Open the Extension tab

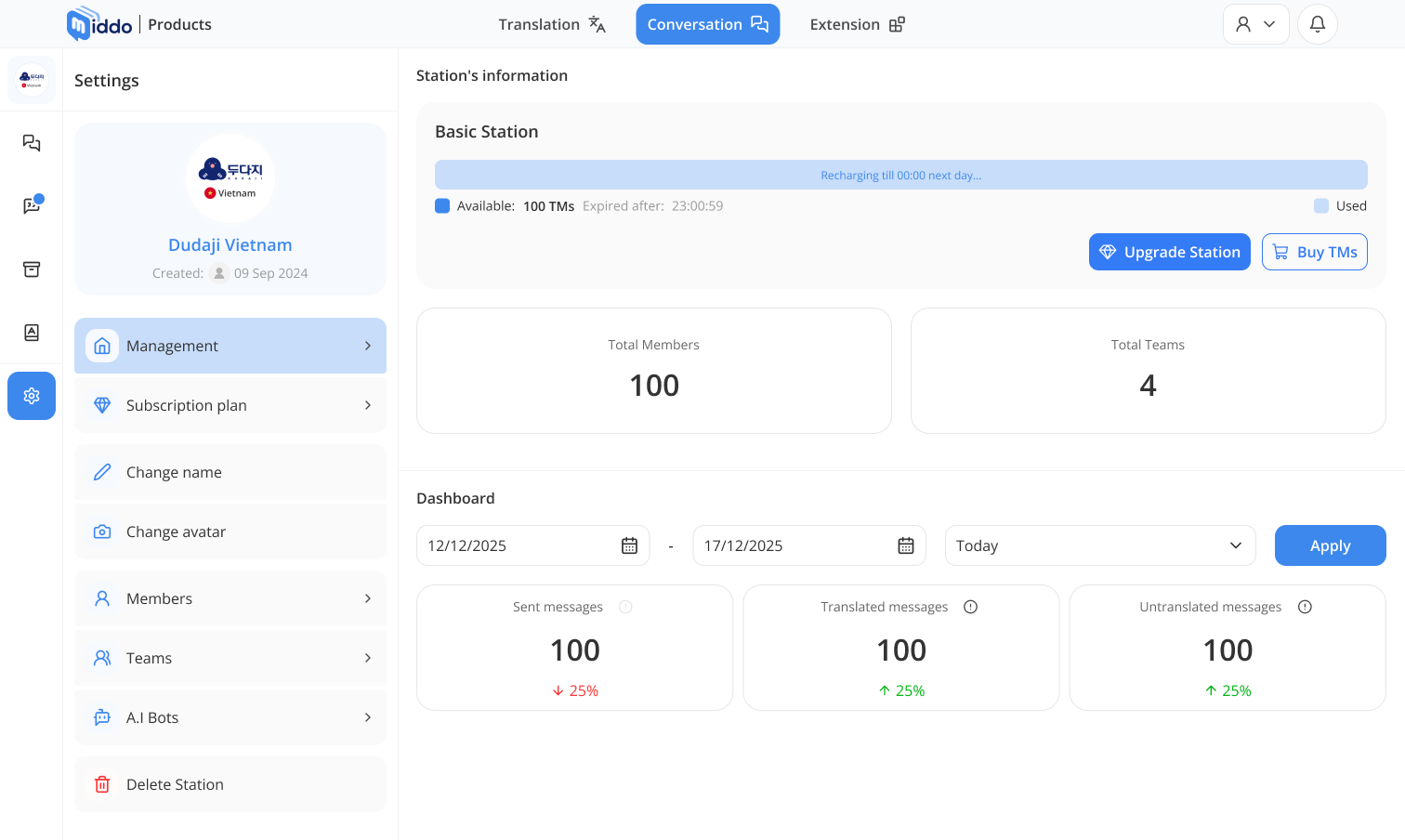pos(856,23)
